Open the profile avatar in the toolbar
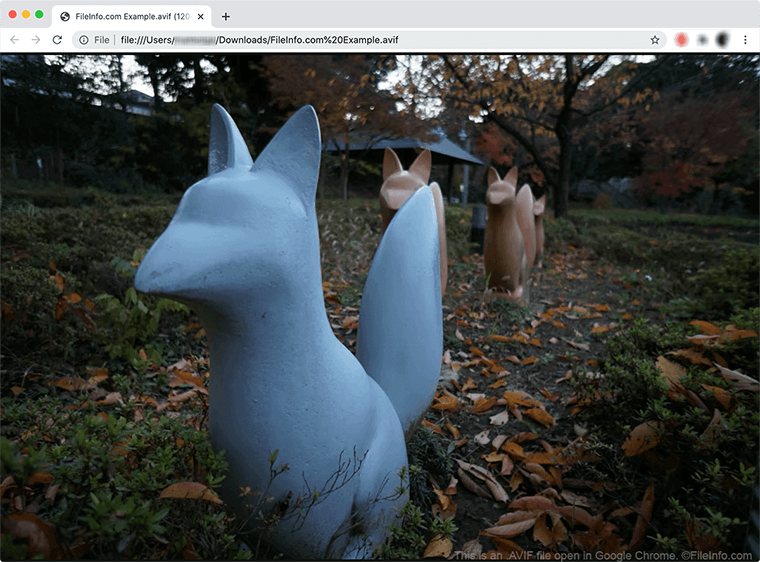 point(722,40)
